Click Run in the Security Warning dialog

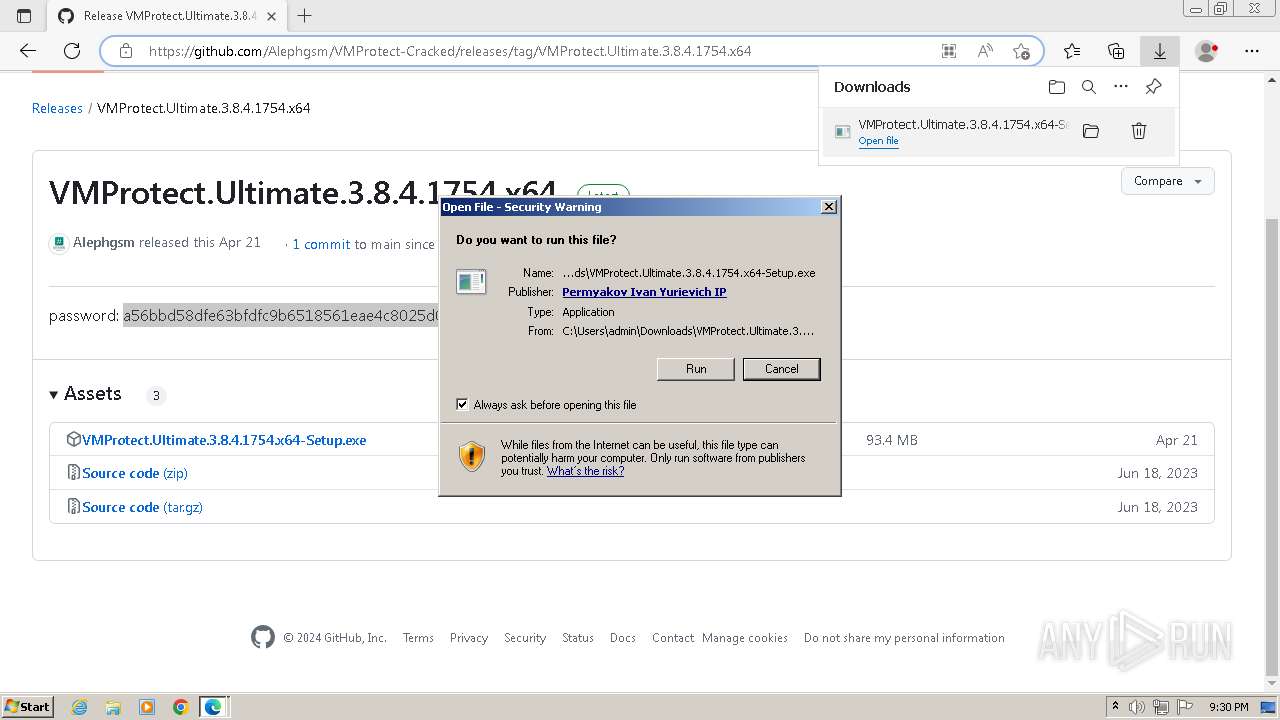click(x=696, y=369)
